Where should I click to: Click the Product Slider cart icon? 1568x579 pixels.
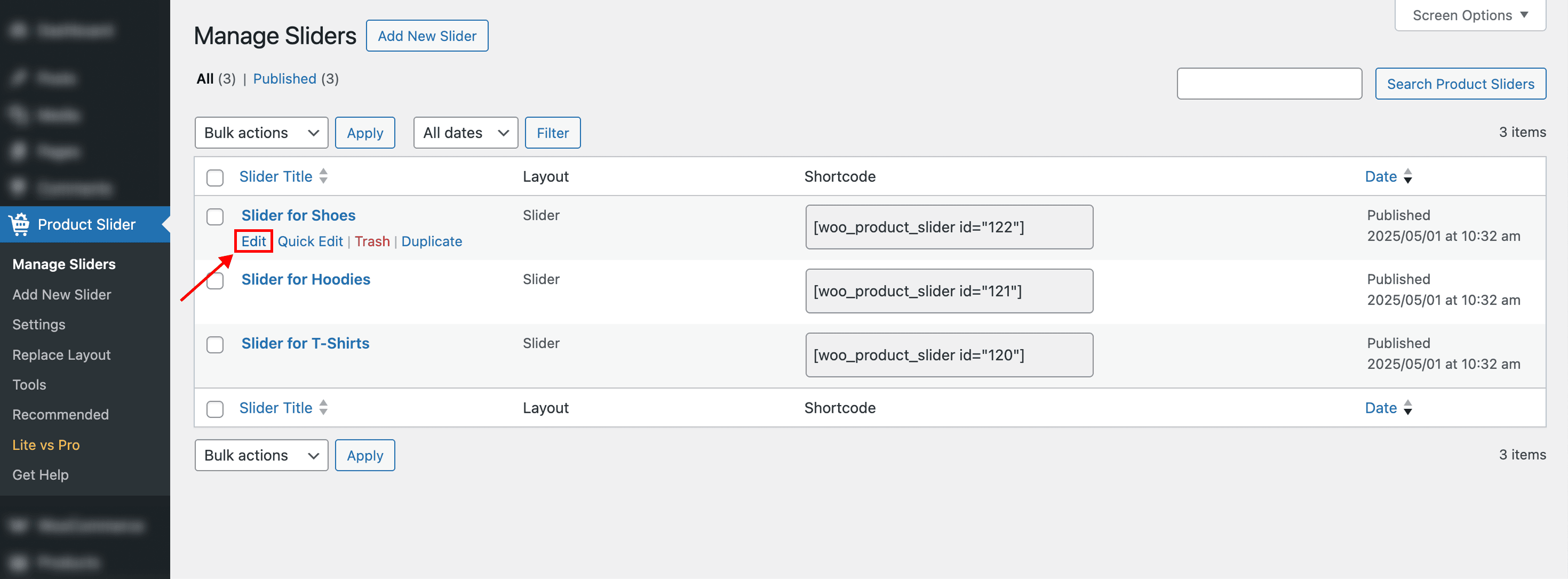coord(20,224)
